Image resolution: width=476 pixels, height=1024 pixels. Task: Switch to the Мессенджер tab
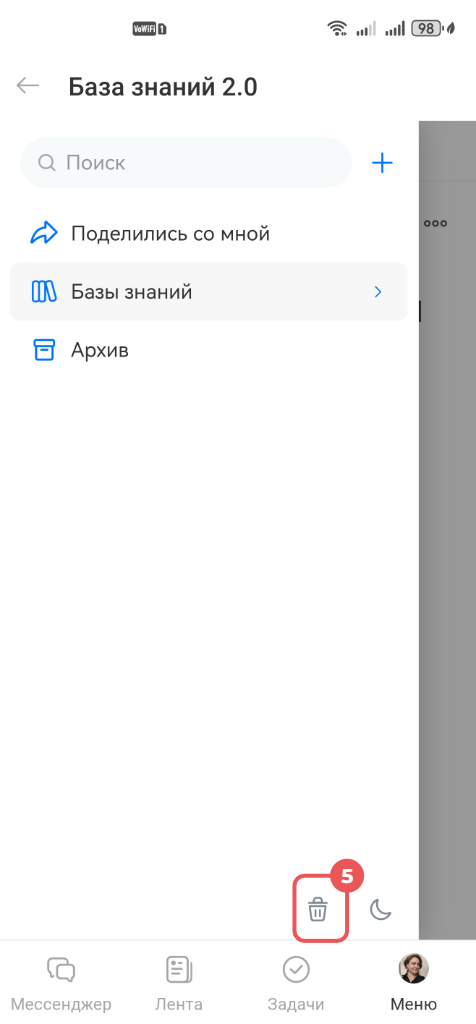tap(61, 982)
